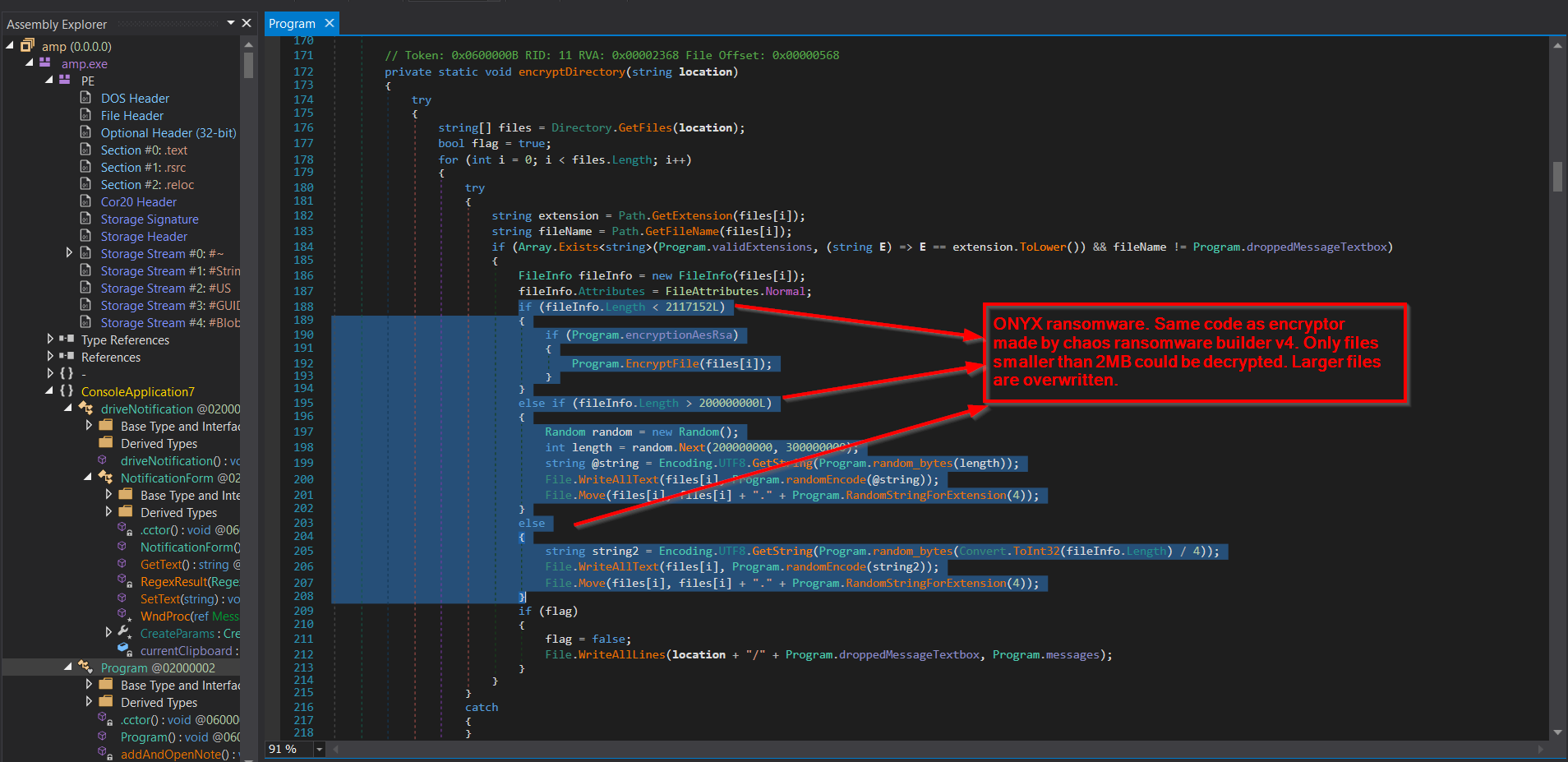Viewport: 1568px width, 762px height.
Task: Click the ConsoleApplication7 namespace braces icon
Action: tap(67, 390)
